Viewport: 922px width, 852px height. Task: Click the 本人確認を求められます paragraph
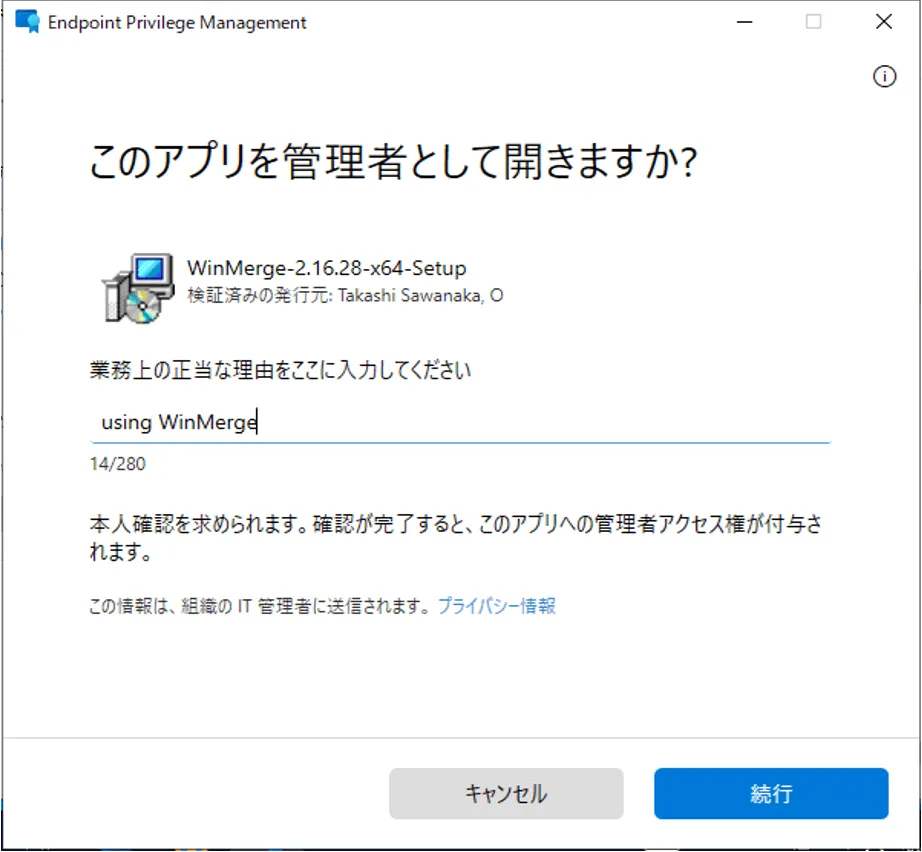coord(456,537)
